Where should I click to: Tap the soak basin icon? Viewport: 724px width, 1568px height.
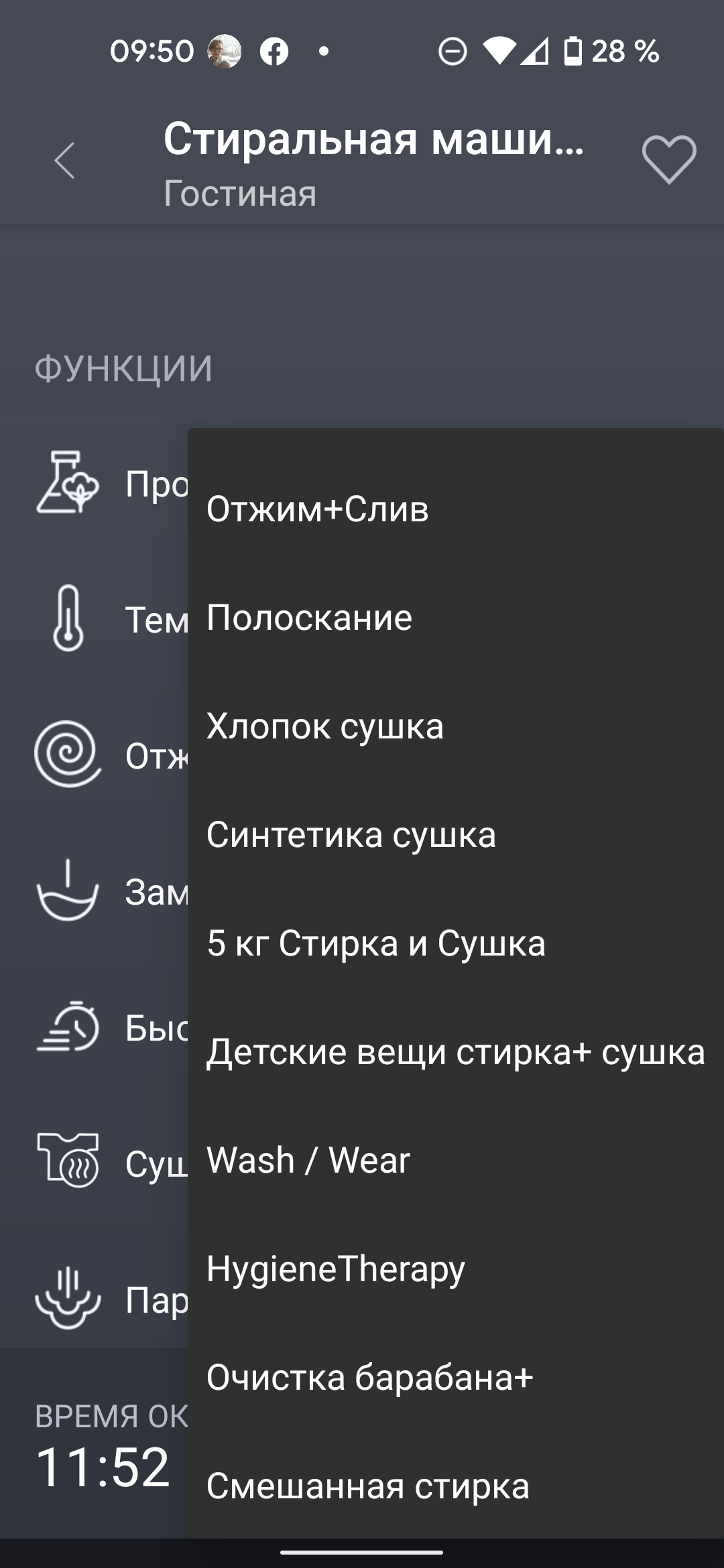click(67, 891)
